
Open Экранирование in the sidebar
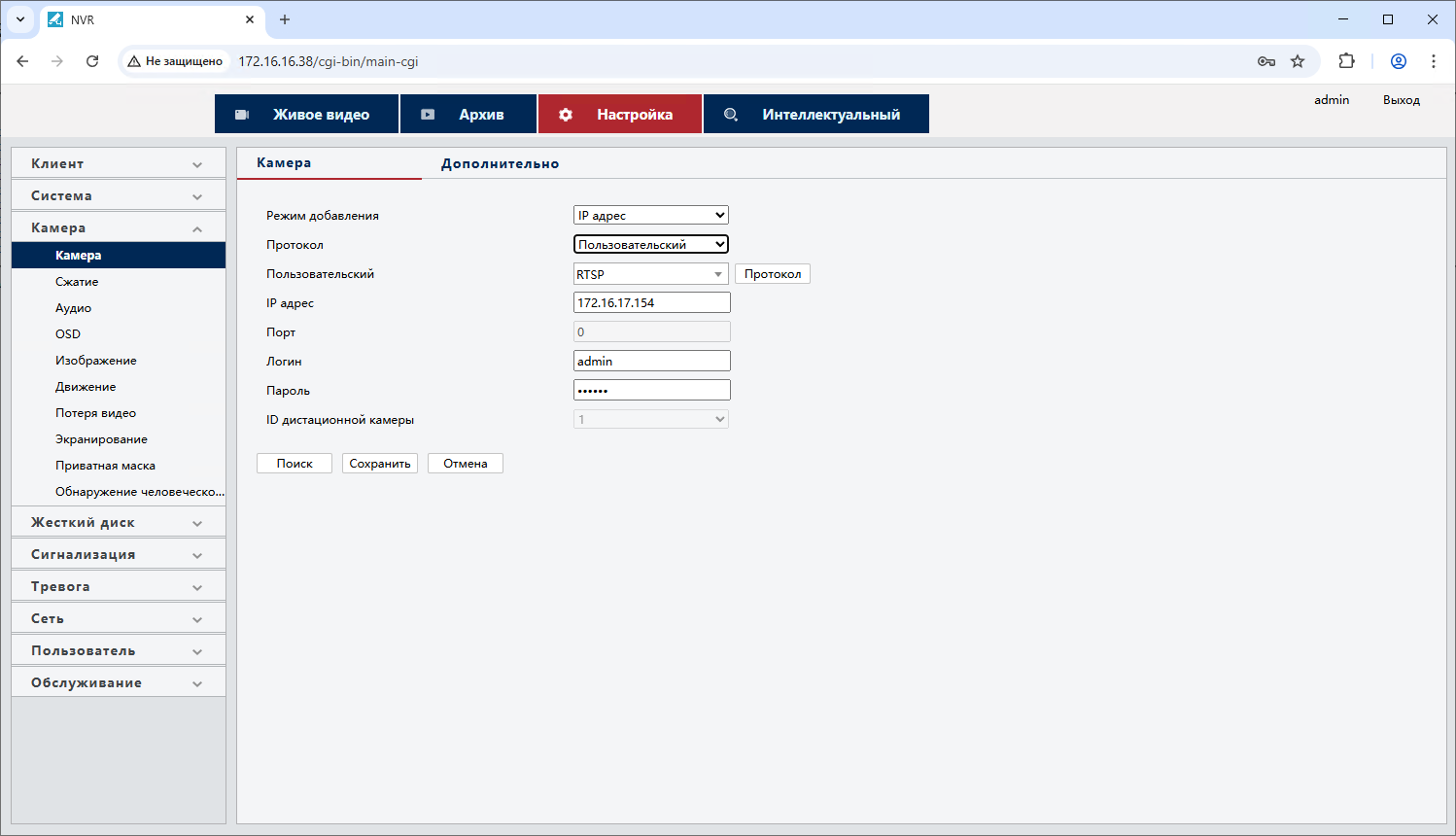(101, 439)
